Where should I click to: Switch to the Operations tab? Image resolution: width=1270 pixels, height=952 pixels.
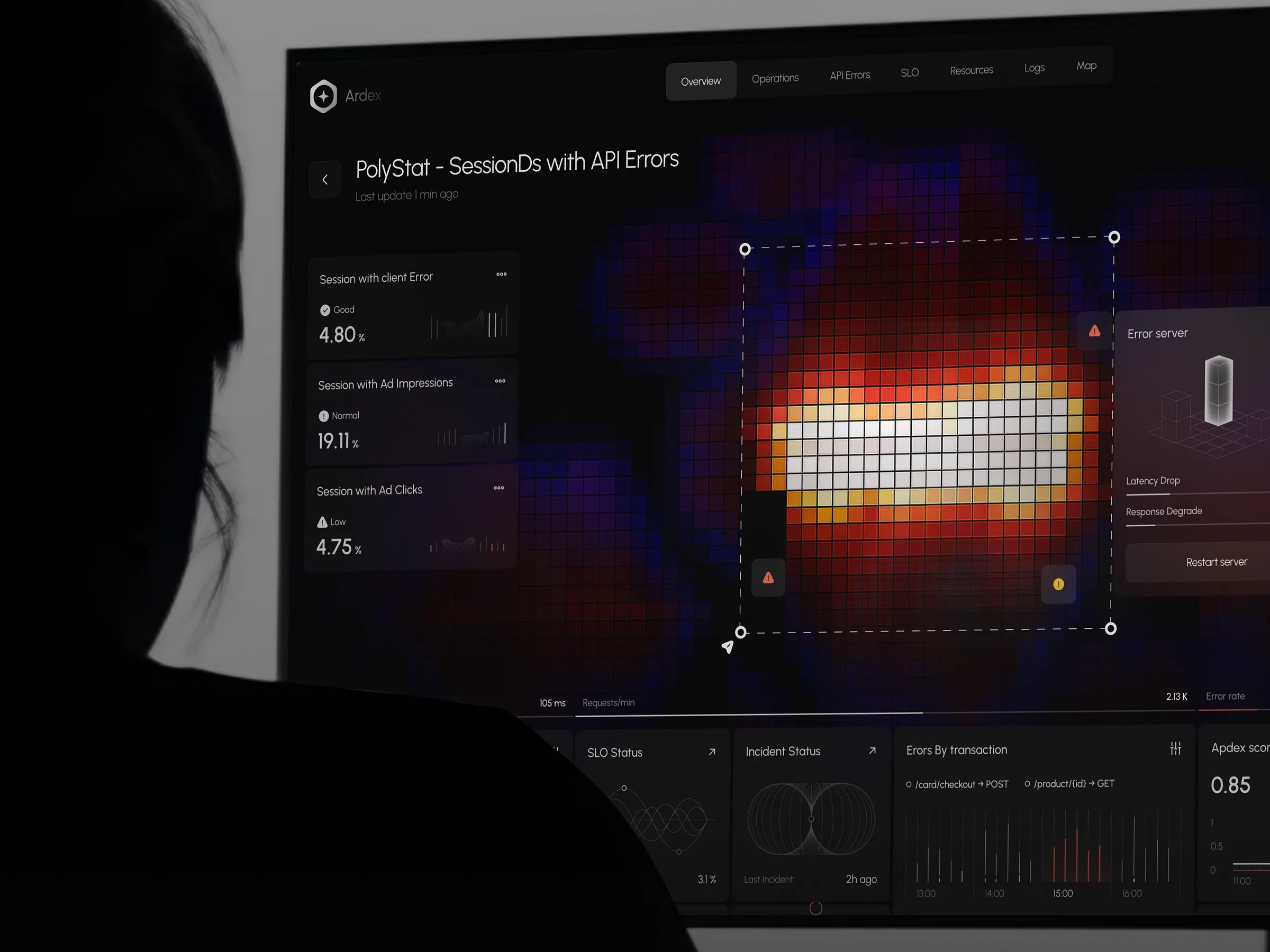point(775,78)
